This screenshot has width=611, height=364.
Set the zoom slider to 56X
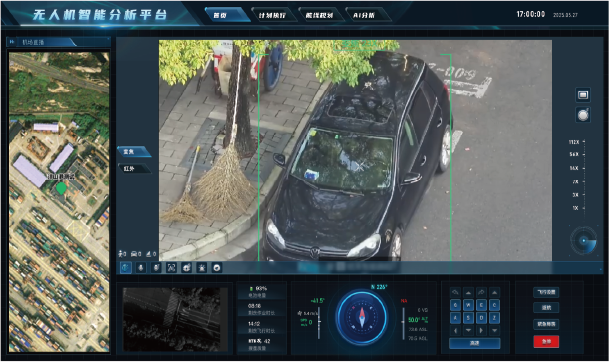(x=584, y=155)
